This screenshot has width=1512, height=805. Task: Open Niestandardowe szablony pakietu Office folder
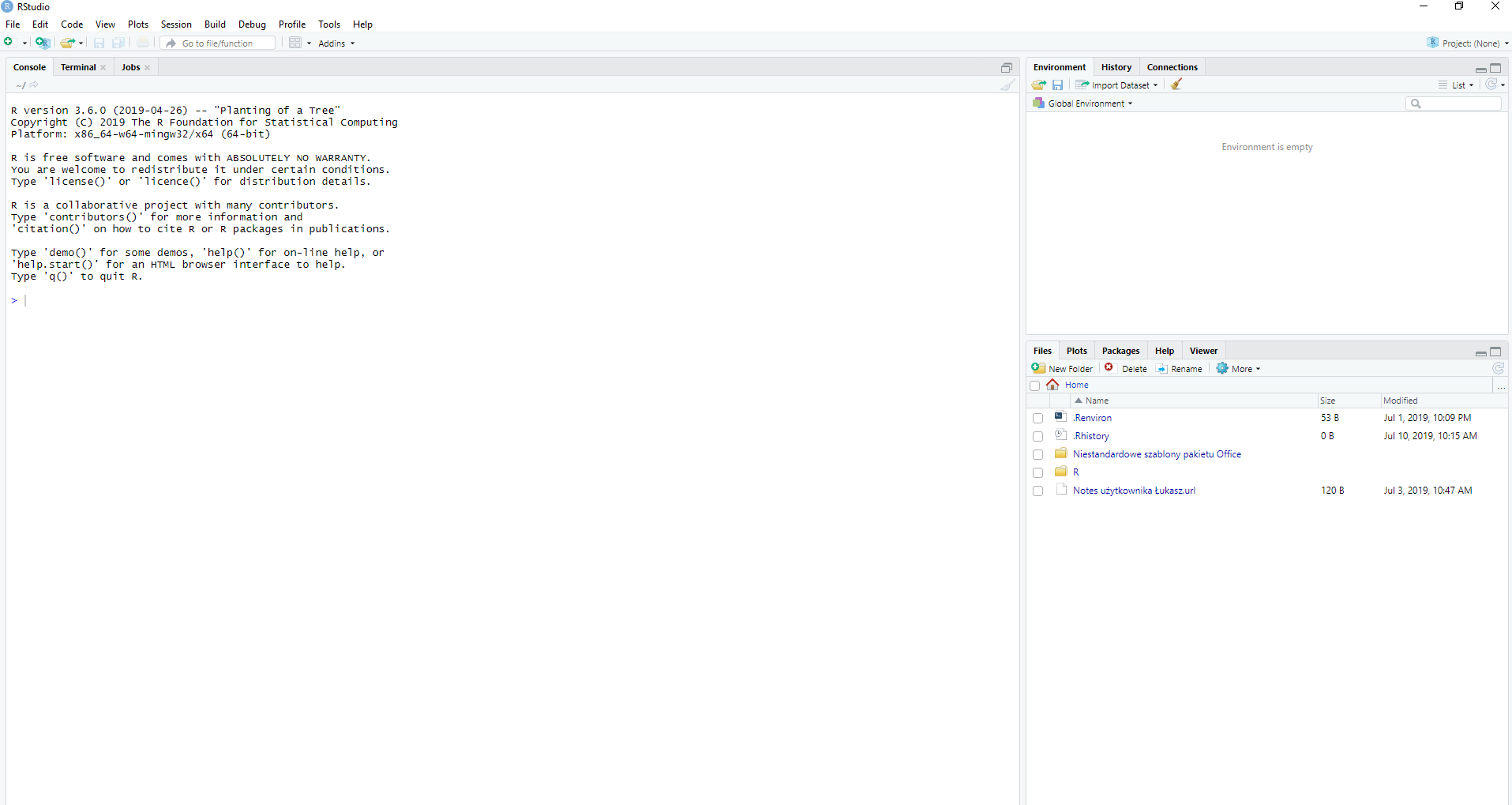click(1157, 454)
